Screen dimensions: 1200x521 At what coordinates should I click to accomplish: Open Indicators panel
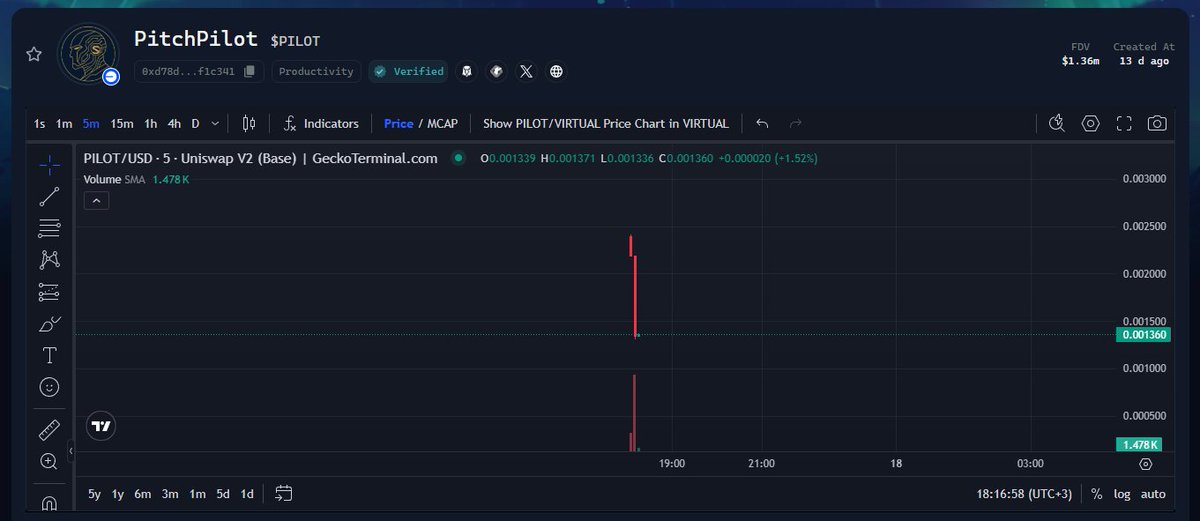coord(321,123)
